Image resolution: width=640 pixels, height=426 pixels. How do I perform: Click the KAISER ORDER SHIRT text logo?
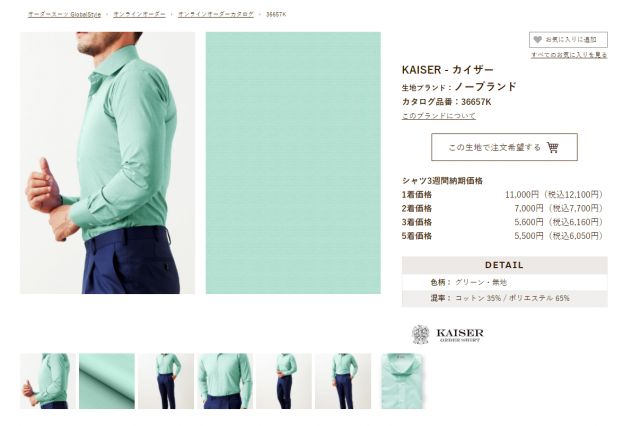pyautogui.click(x=460, y=335)
